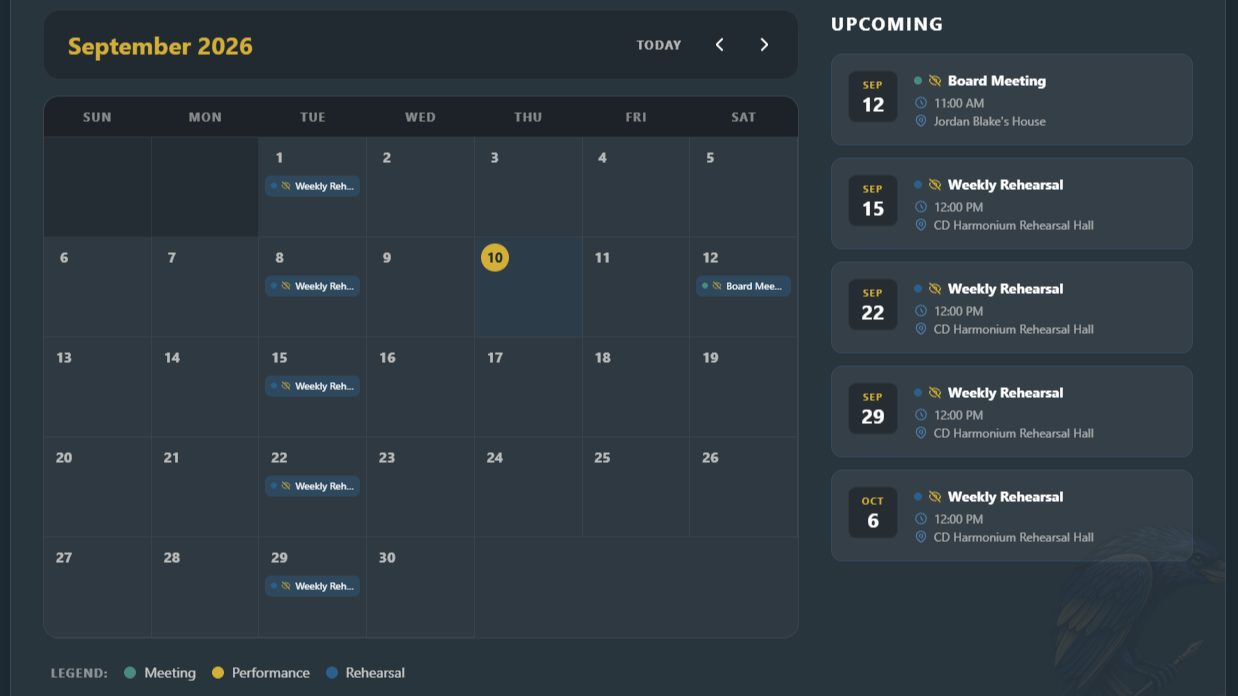Click the Performance legend label

[271, 673]
